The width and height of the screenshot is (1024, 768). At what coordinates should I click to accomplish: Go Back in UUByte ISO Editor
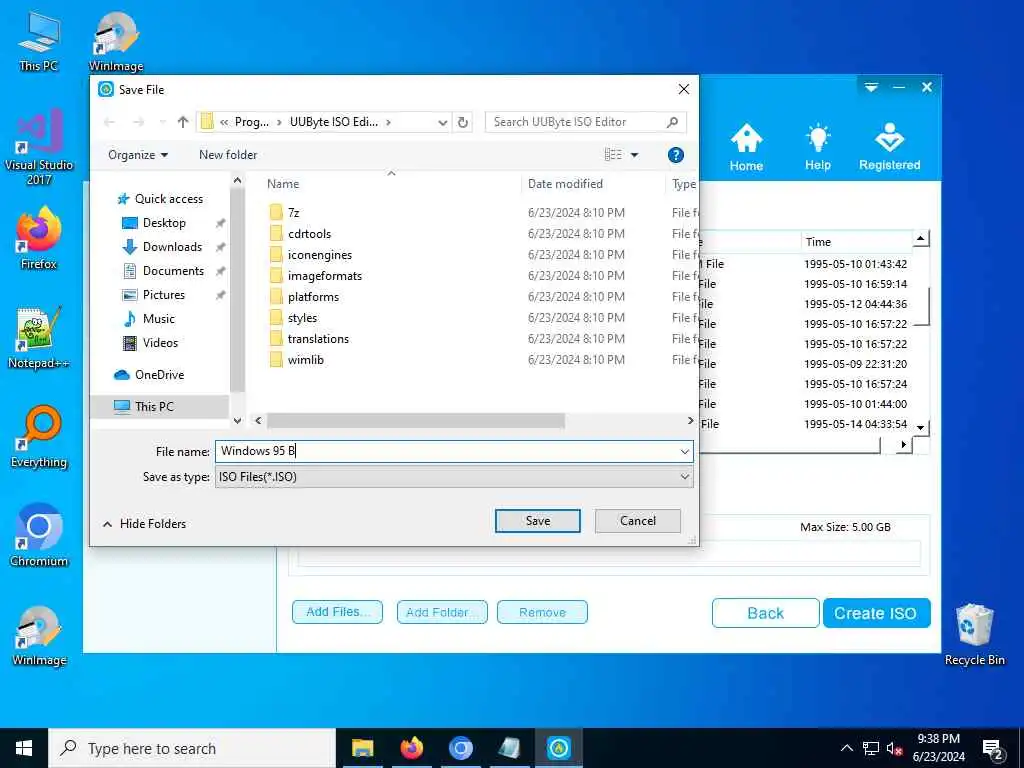pyautogui.click(x=765, y=613)
